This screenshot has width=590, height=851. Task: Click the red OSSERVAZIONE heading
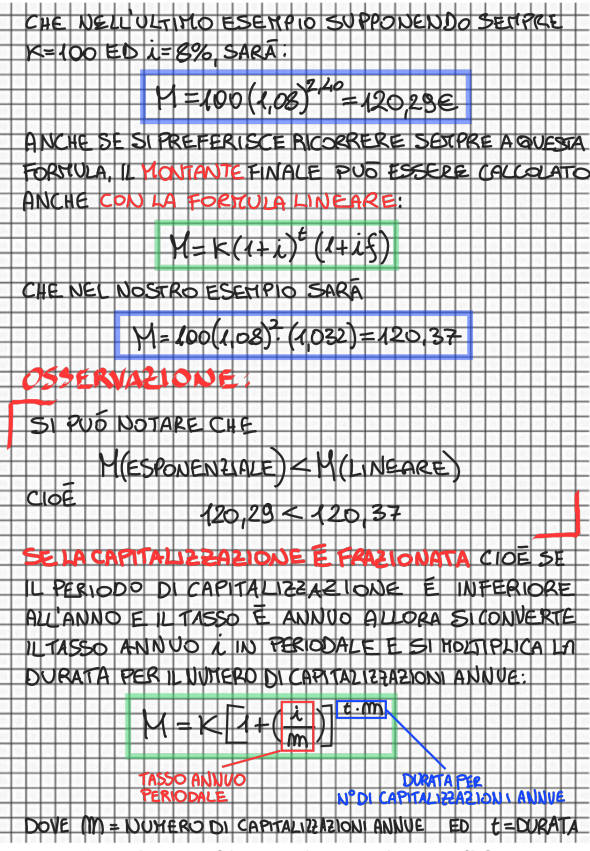[136, 378]
